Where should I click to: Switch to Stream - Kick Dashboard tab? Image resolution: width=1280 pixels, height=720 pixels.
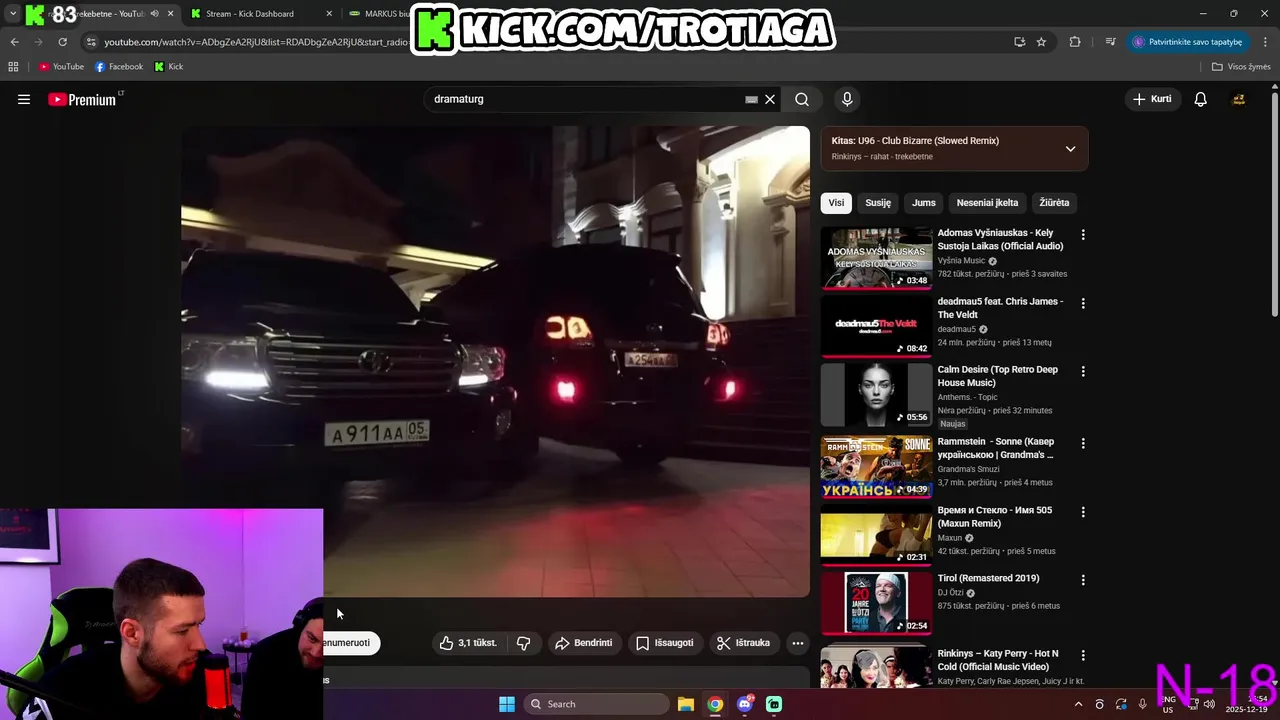point(250,14)
